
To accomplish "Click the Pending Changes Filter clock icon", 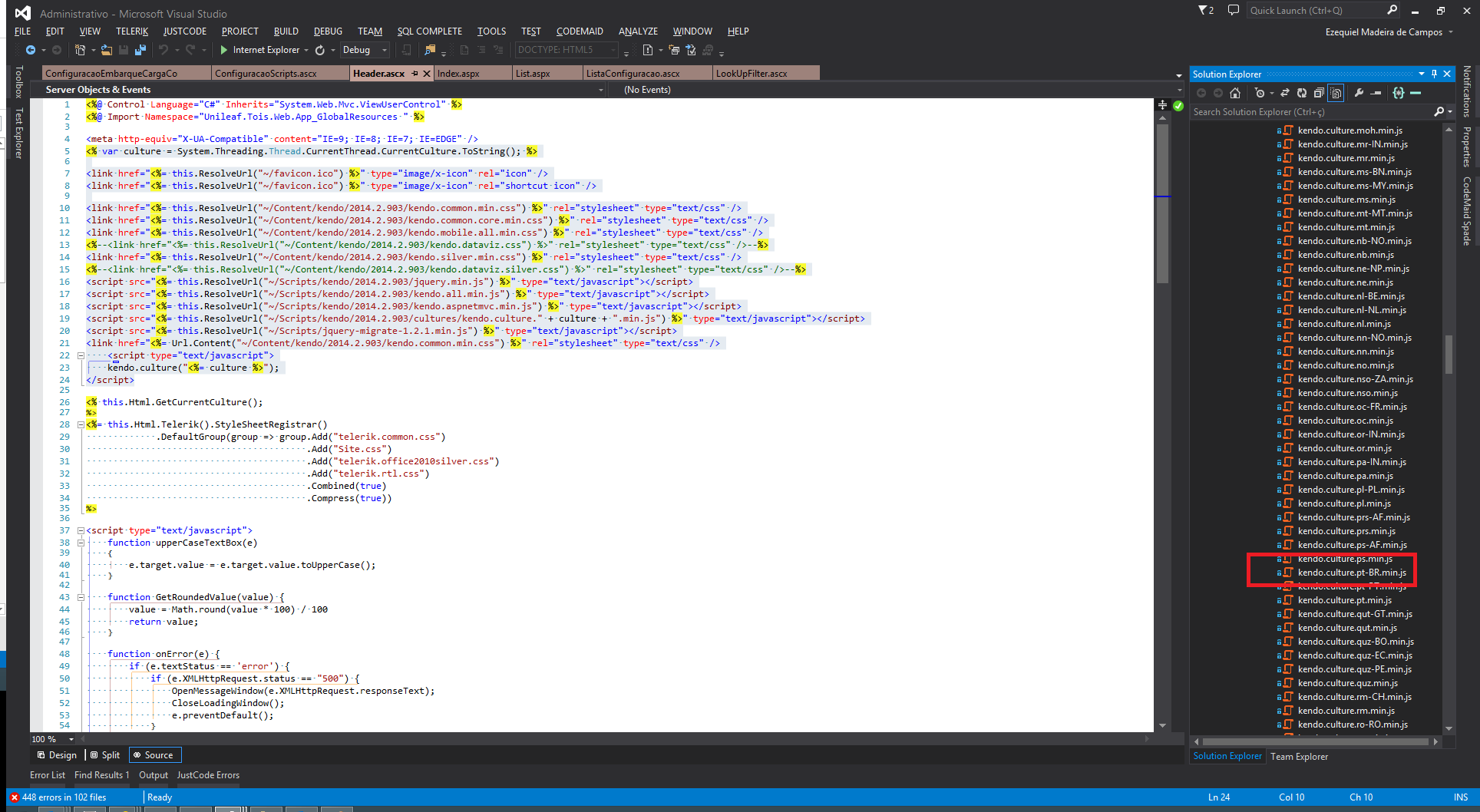I will pos(1259,93).
